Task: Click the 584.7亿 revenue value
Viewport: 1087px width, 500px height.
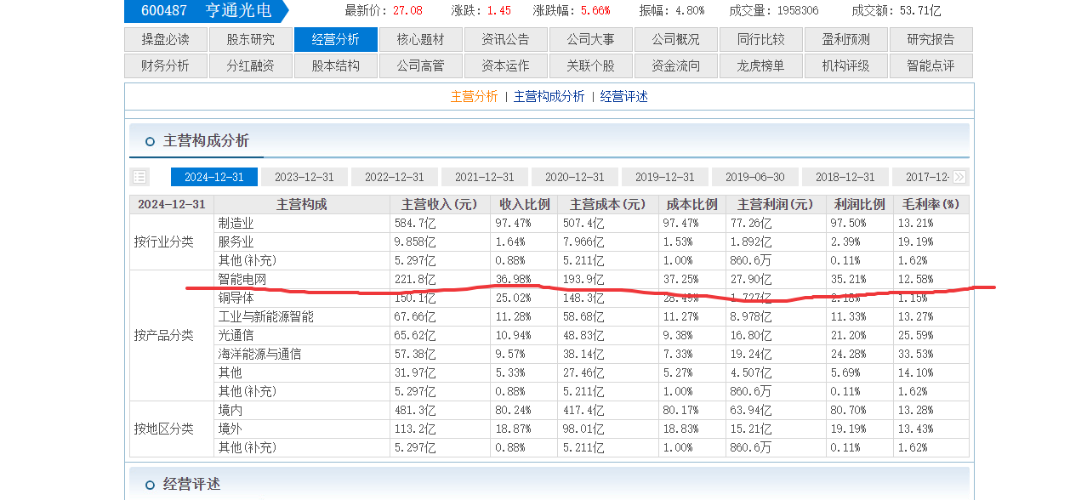Action: pos(415,223)
